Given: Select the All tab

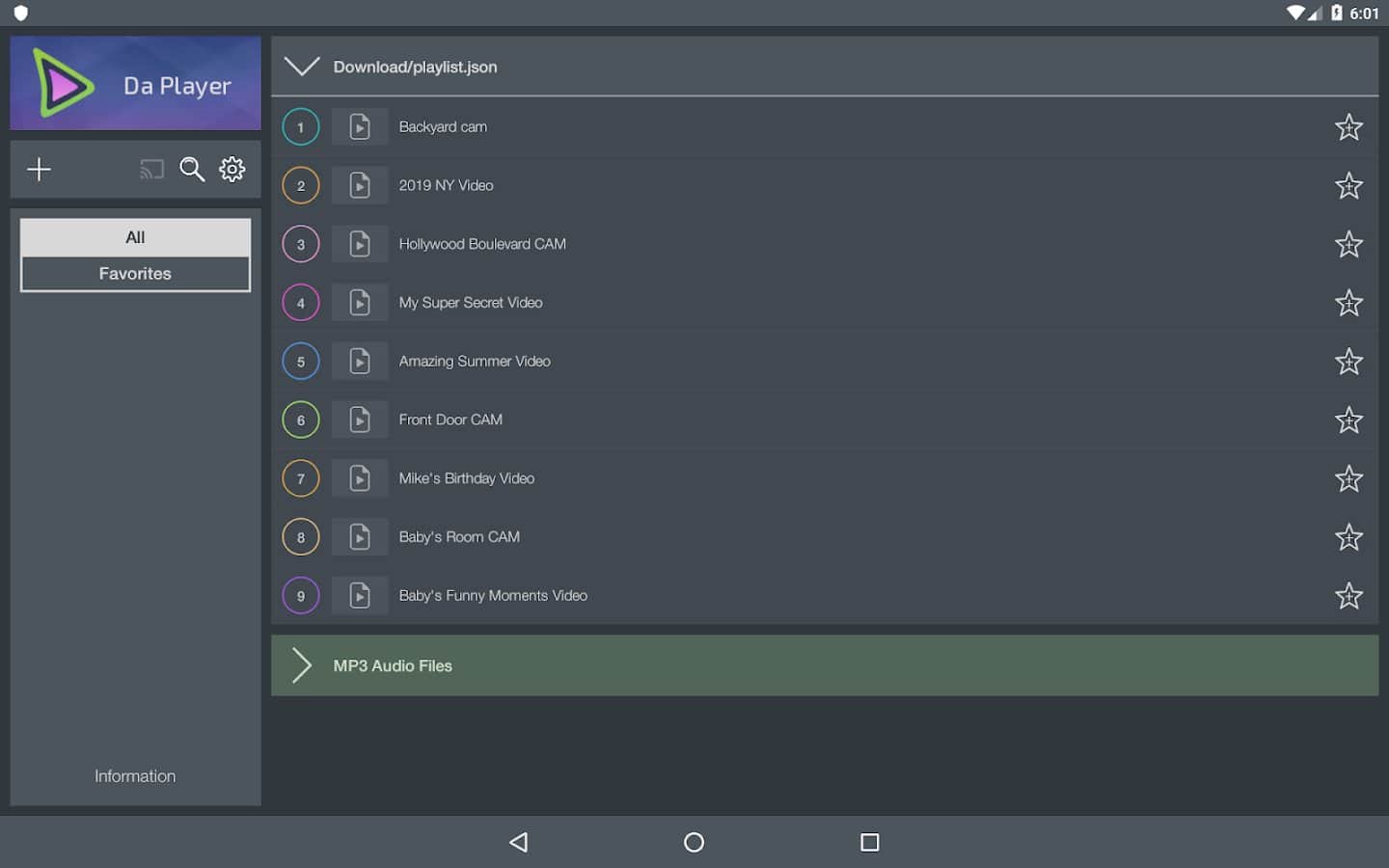Looking at the screenshot, I should click(135, 237).
